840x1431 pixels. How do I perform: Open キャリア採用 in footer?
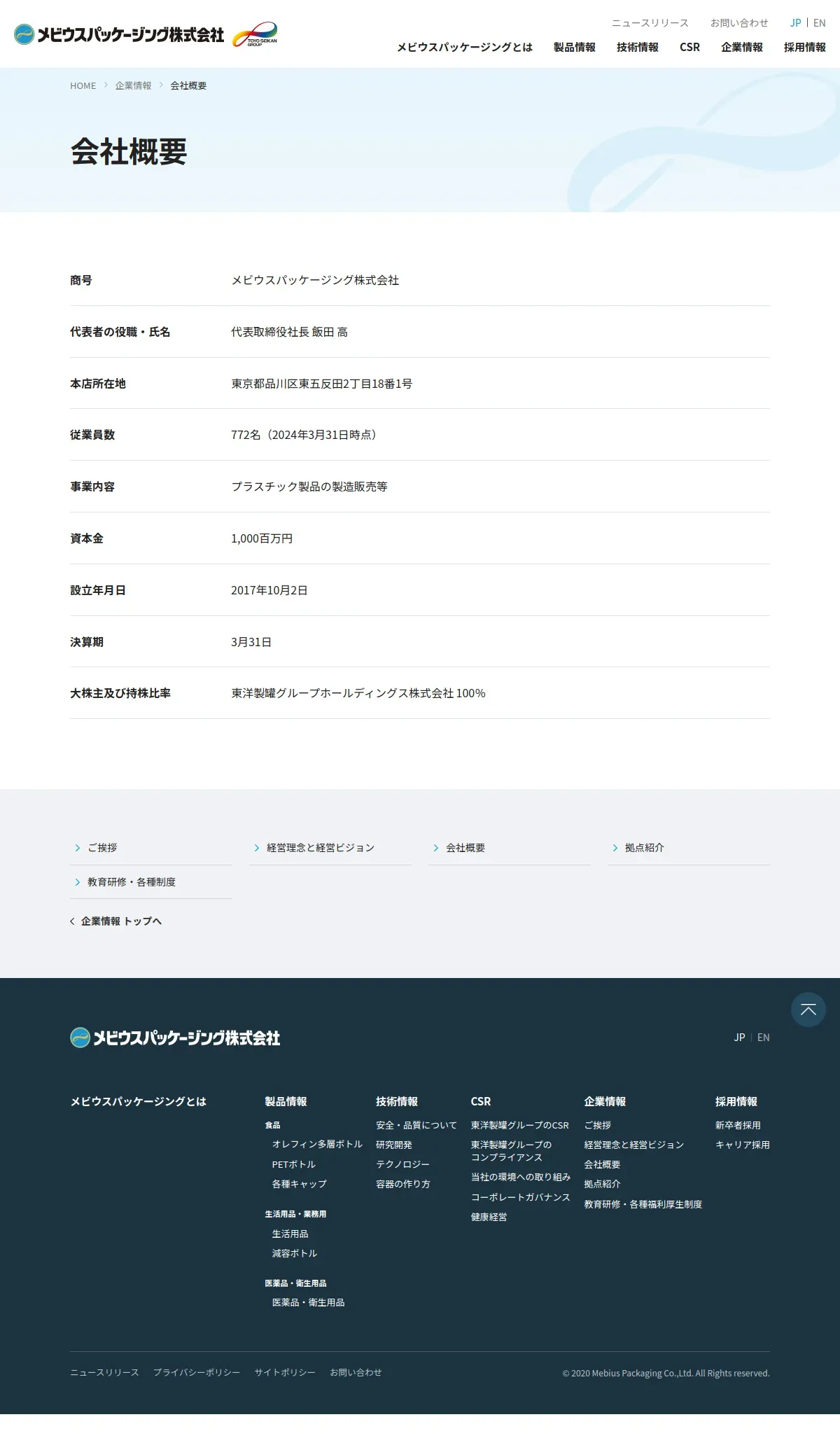pos(743,1145)
